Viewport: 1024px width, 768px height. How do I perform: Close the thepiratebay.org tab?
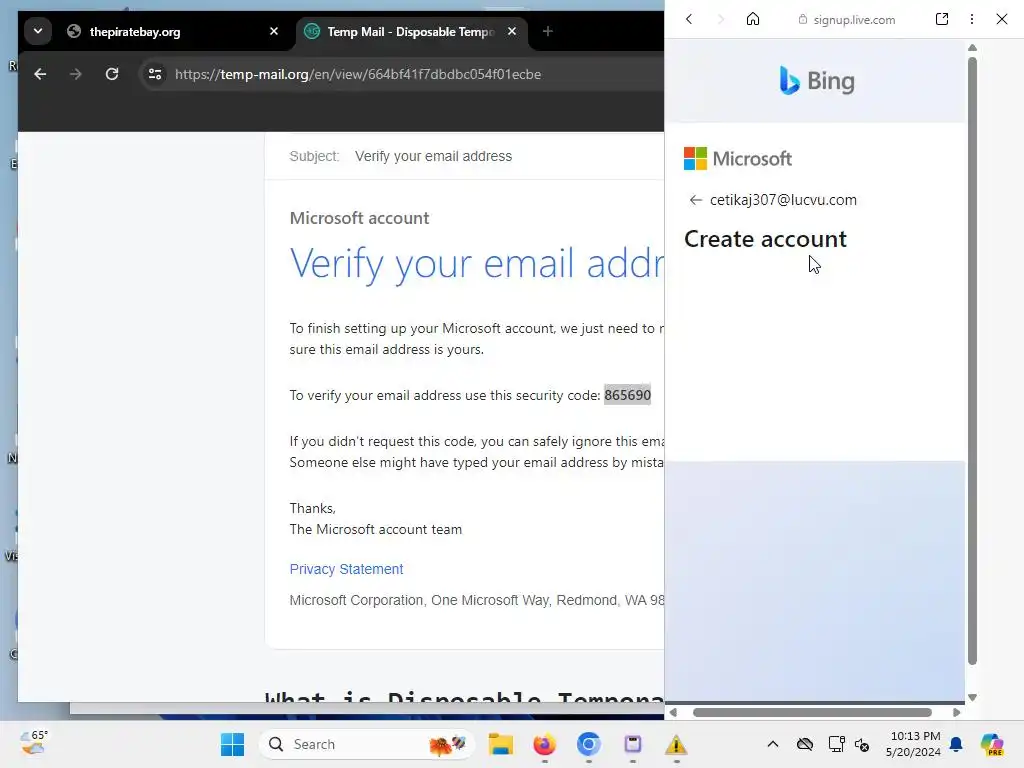274,31
